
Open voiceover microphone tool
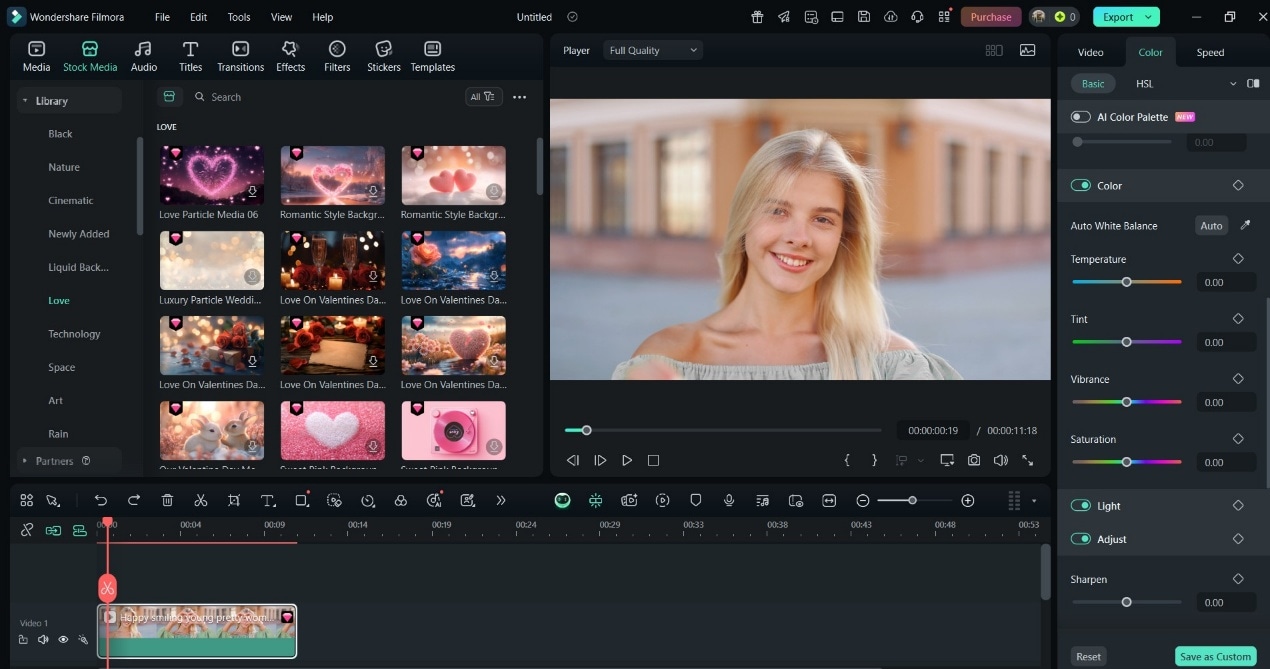click(x=729, y=500)
